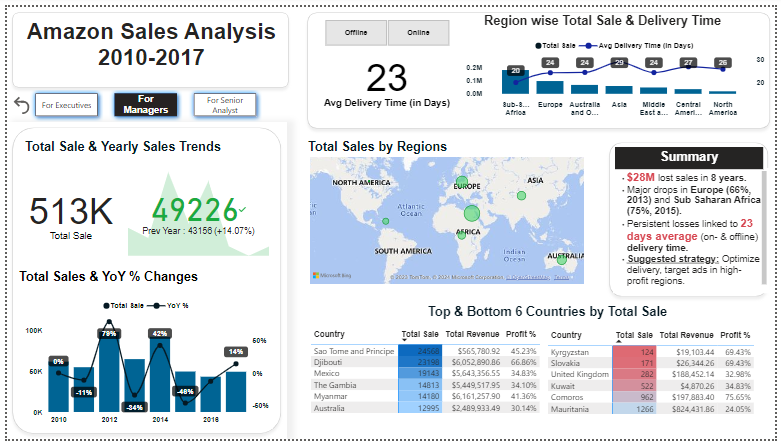Switch to the For Executives view

coord(66,104)
